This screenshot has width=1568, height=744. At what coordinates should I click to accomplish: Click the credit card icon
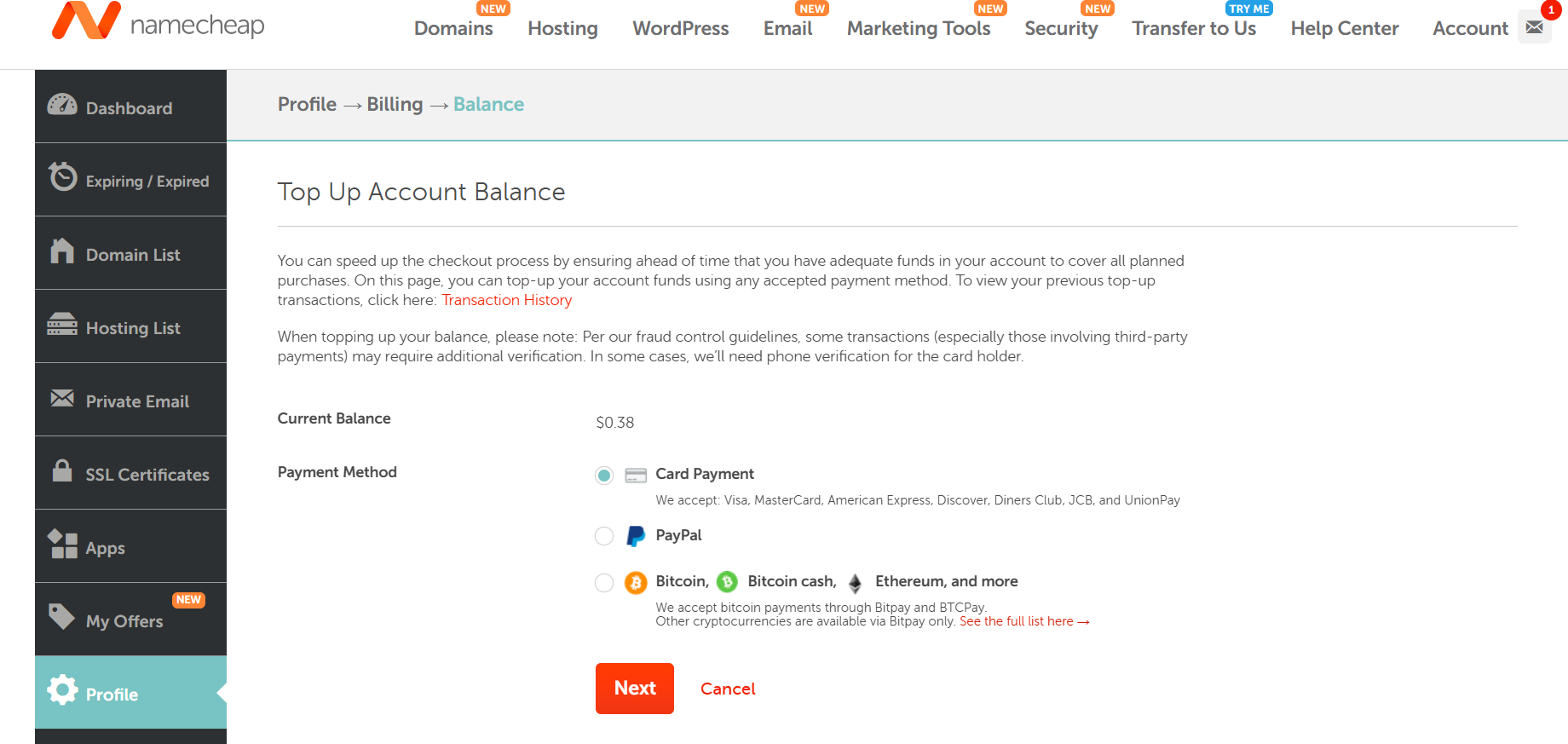point(636,476)
